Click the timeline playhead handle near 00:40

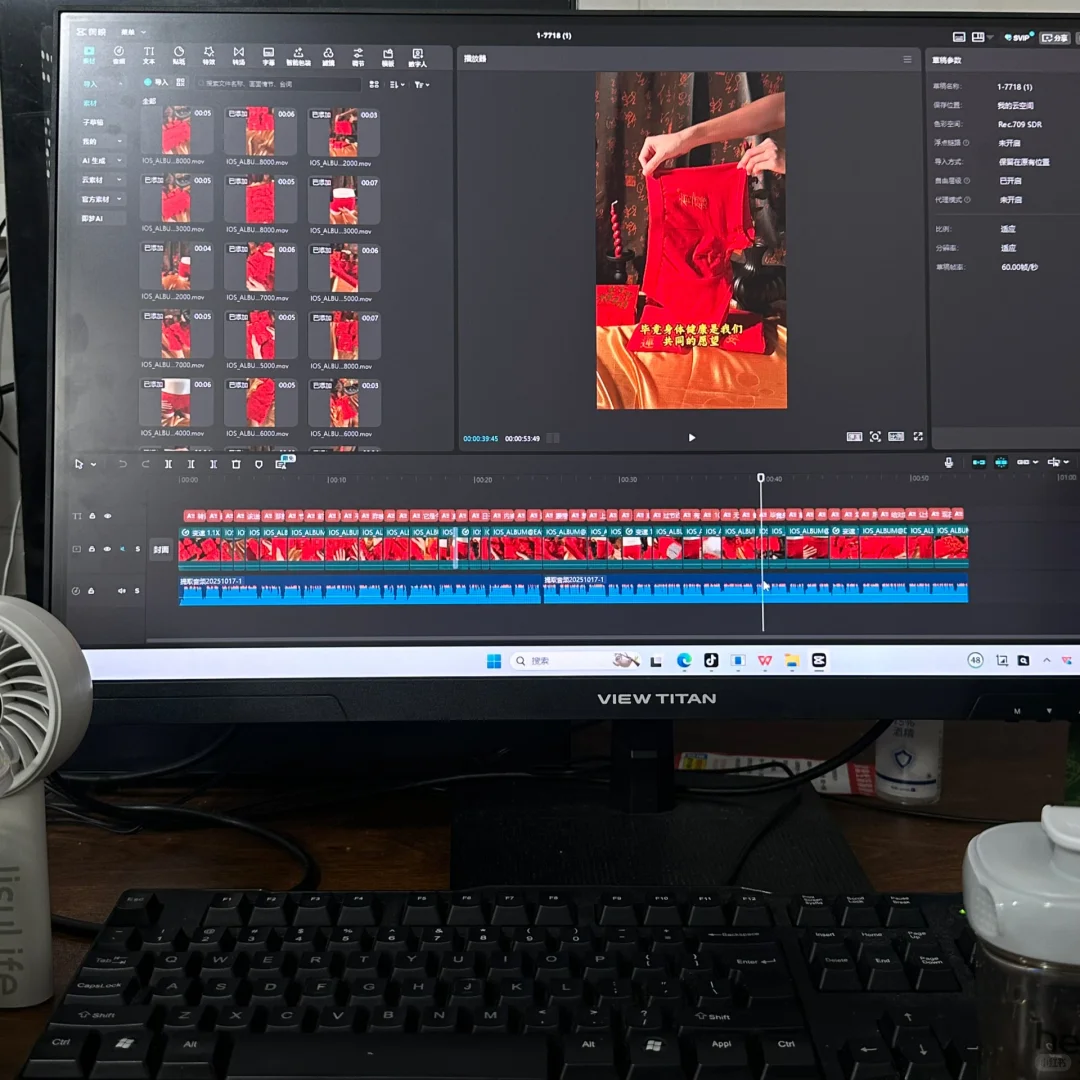tap(760, 477)
